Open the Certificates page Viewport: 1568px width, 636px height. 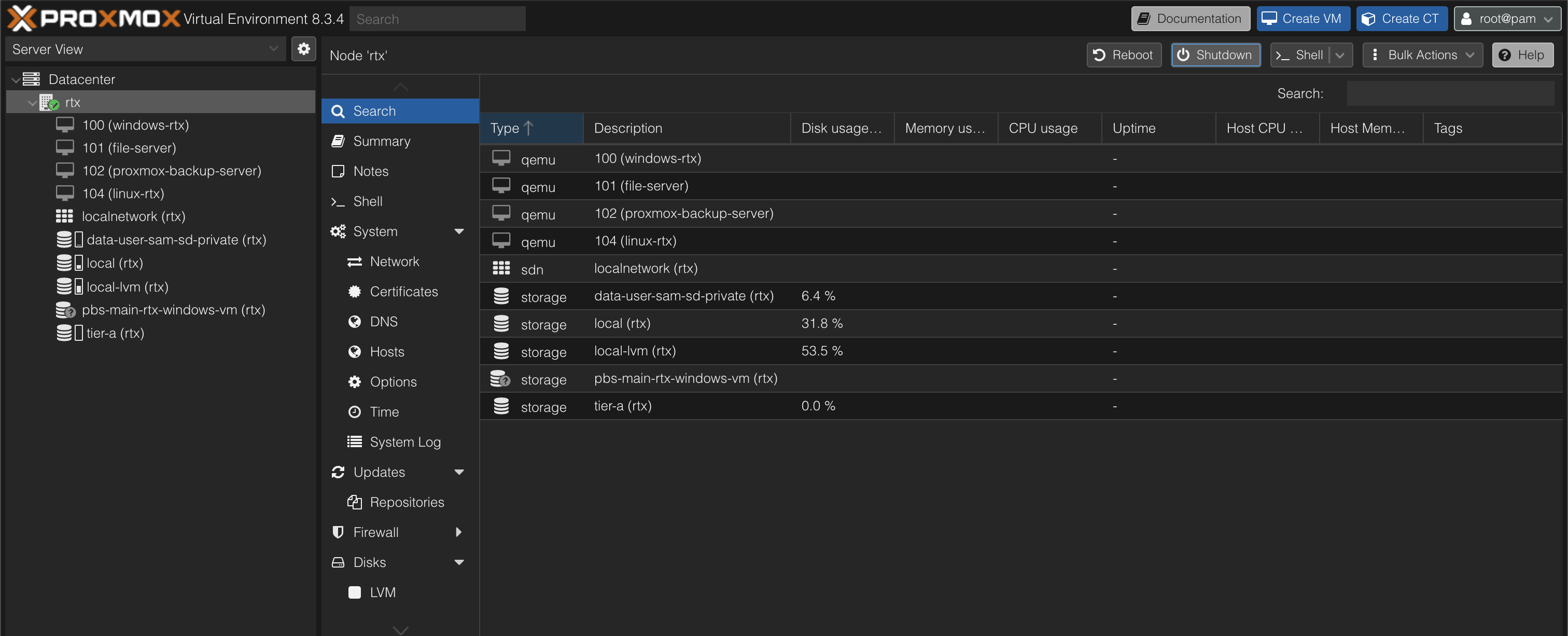pyautogui.click(x=400, y=291)
